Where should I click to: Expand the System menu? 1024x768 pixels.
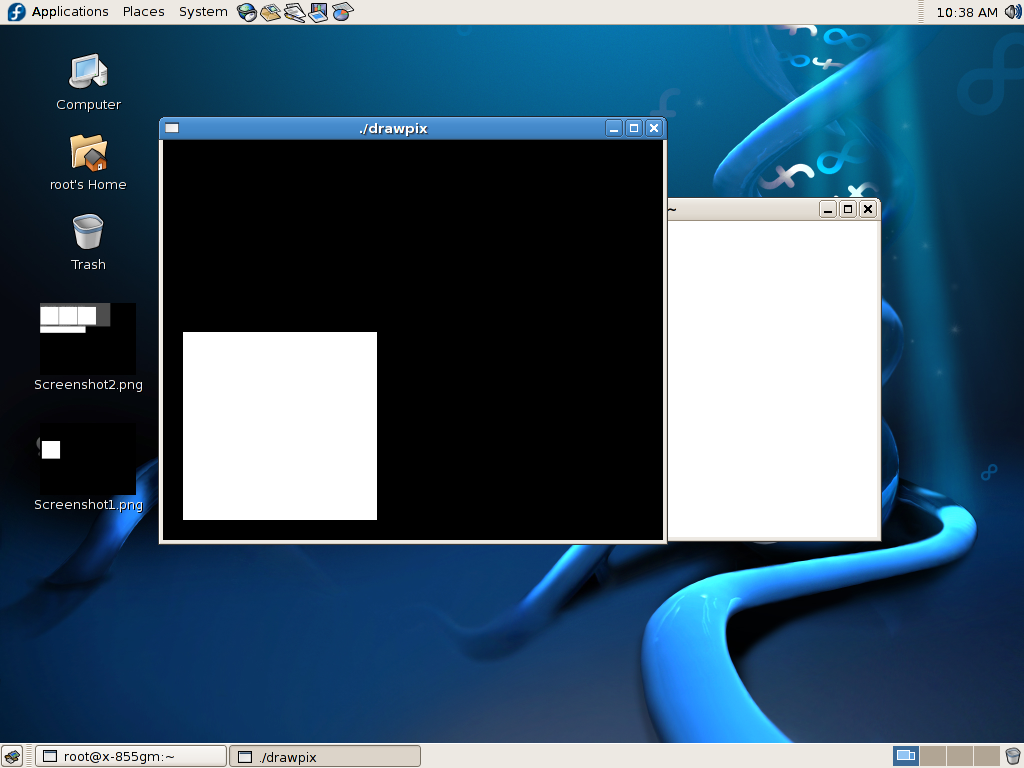[x=203, y=12]
